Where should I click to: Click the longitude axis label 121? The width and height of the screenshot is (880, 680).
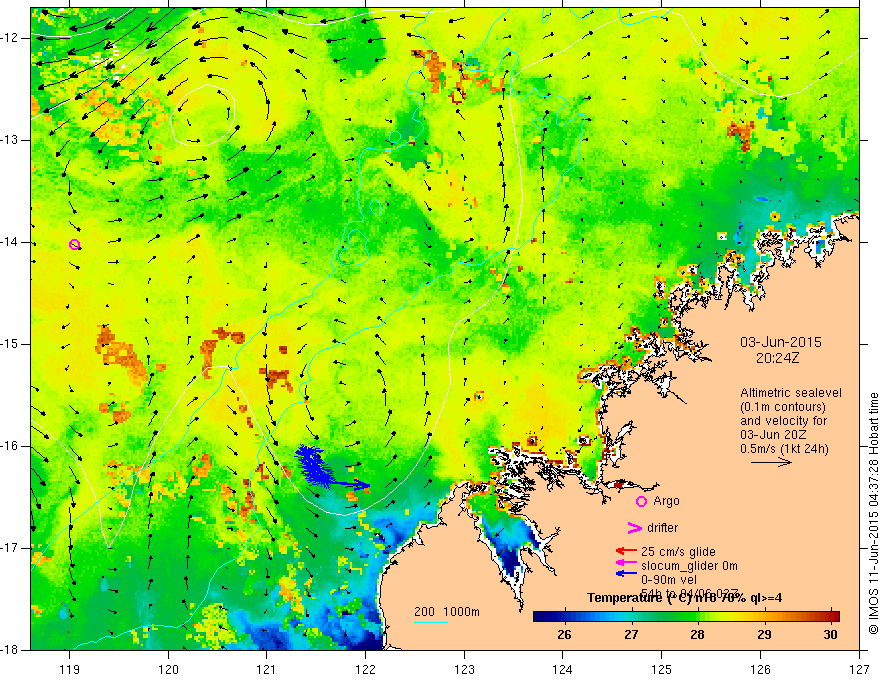point(267,669)
